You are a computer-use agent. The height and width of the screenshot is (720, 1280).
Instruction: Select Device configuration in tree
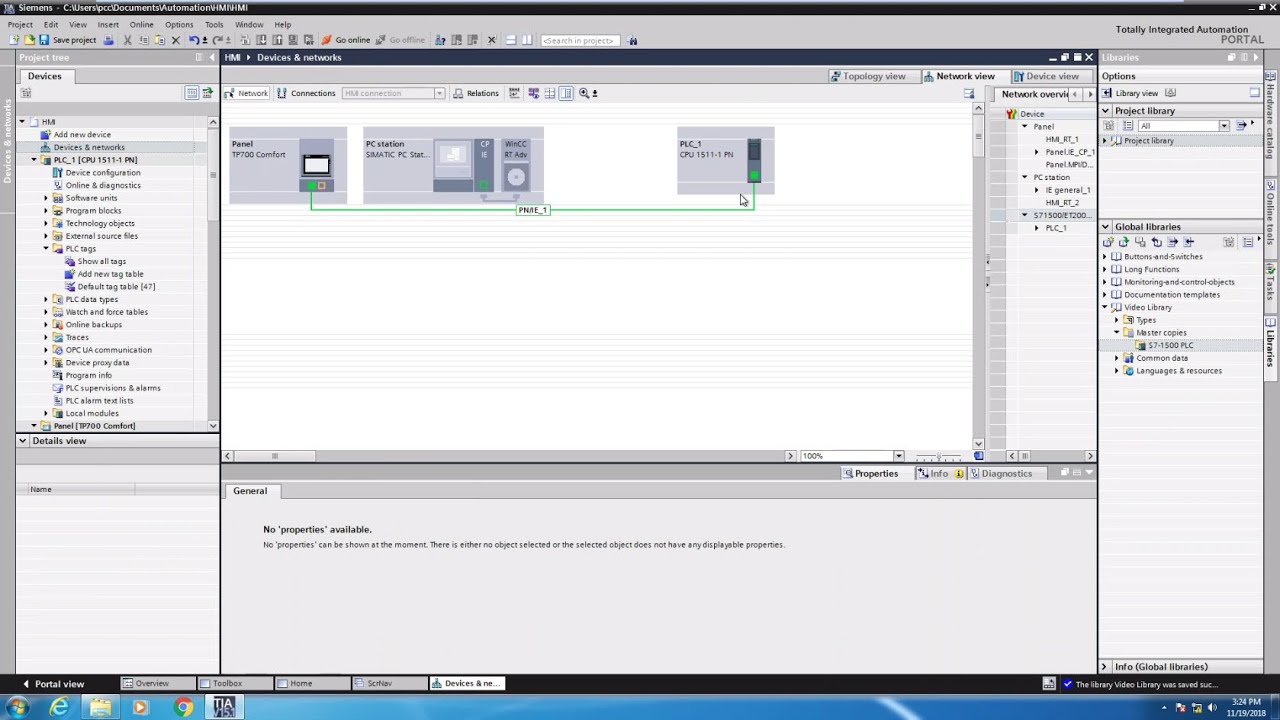click(x=103, y=172)
